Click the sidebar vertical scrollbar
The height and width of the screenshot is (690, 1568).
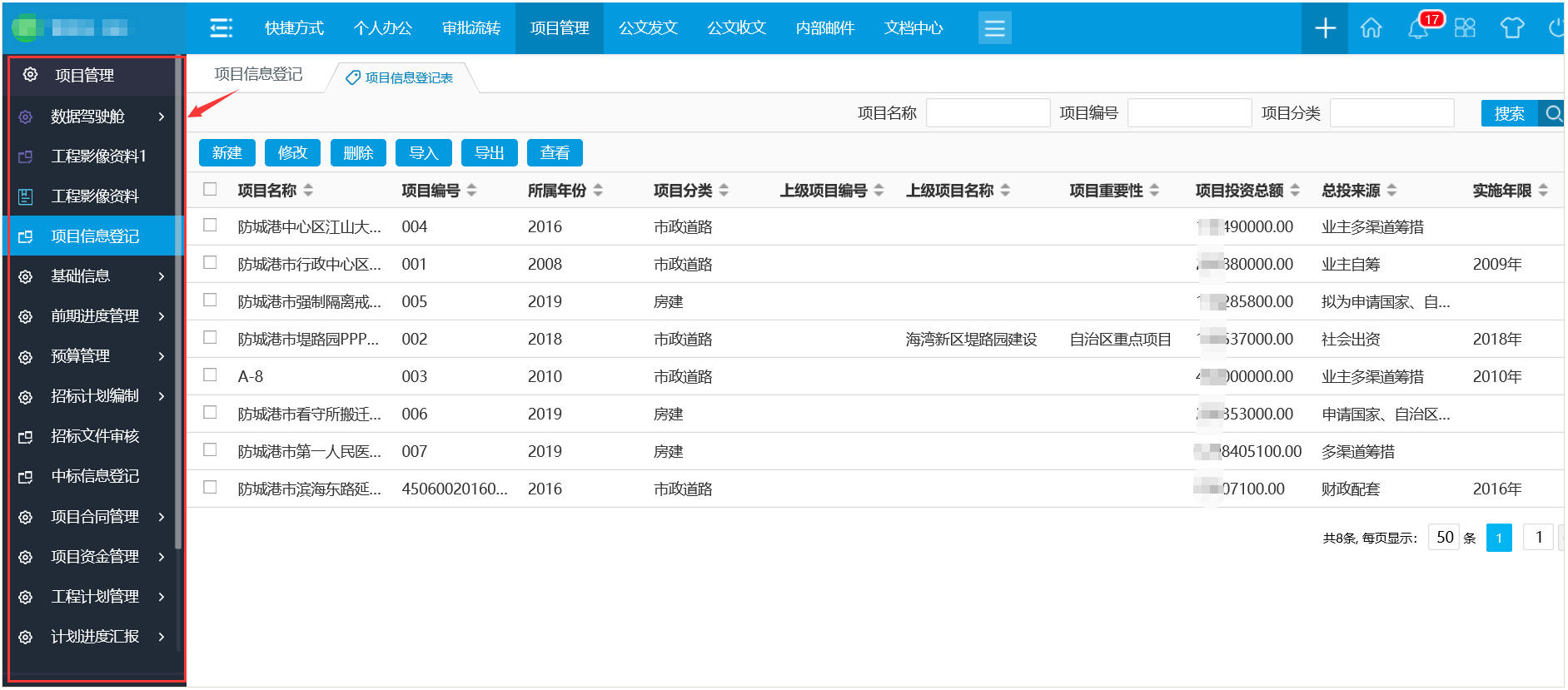point(178,333)
